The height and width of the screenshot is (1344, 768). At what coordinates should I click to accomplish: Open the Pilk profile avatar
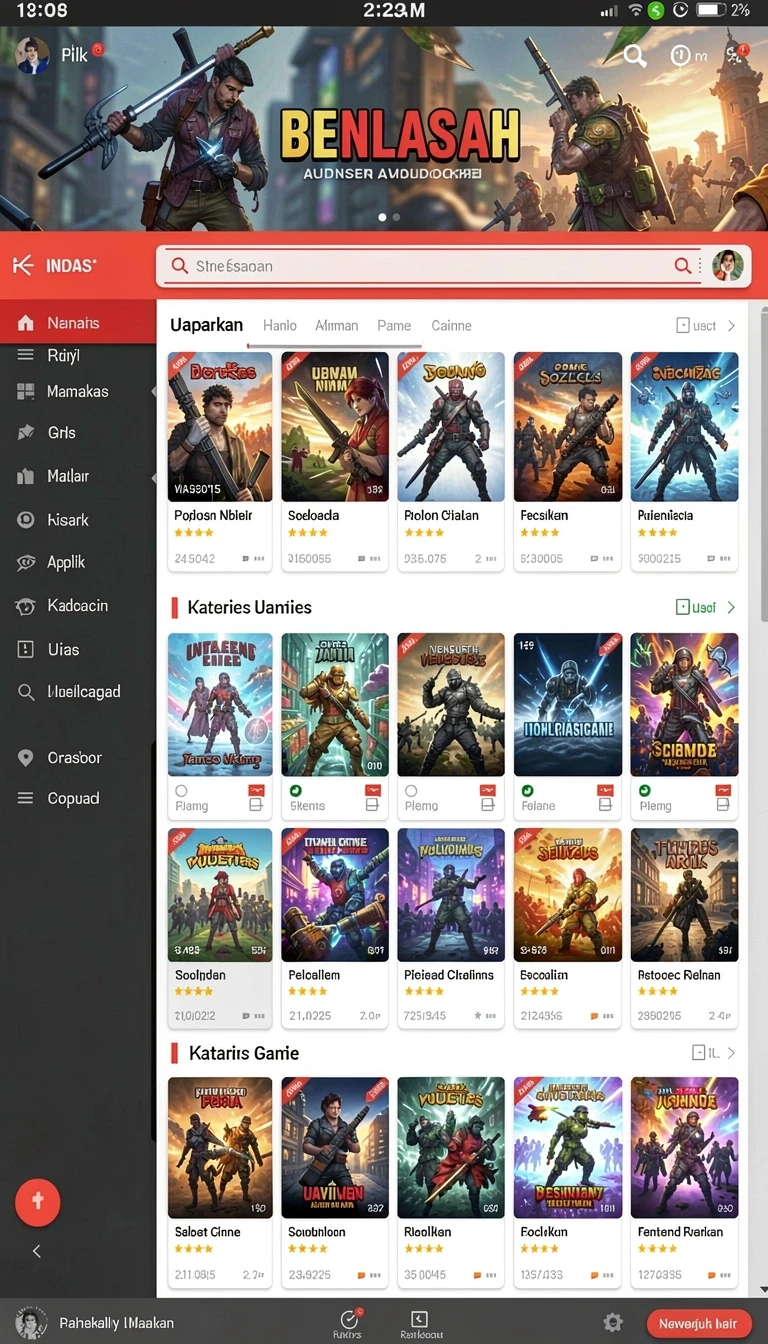pyautogui.click(x=33, y=55)
